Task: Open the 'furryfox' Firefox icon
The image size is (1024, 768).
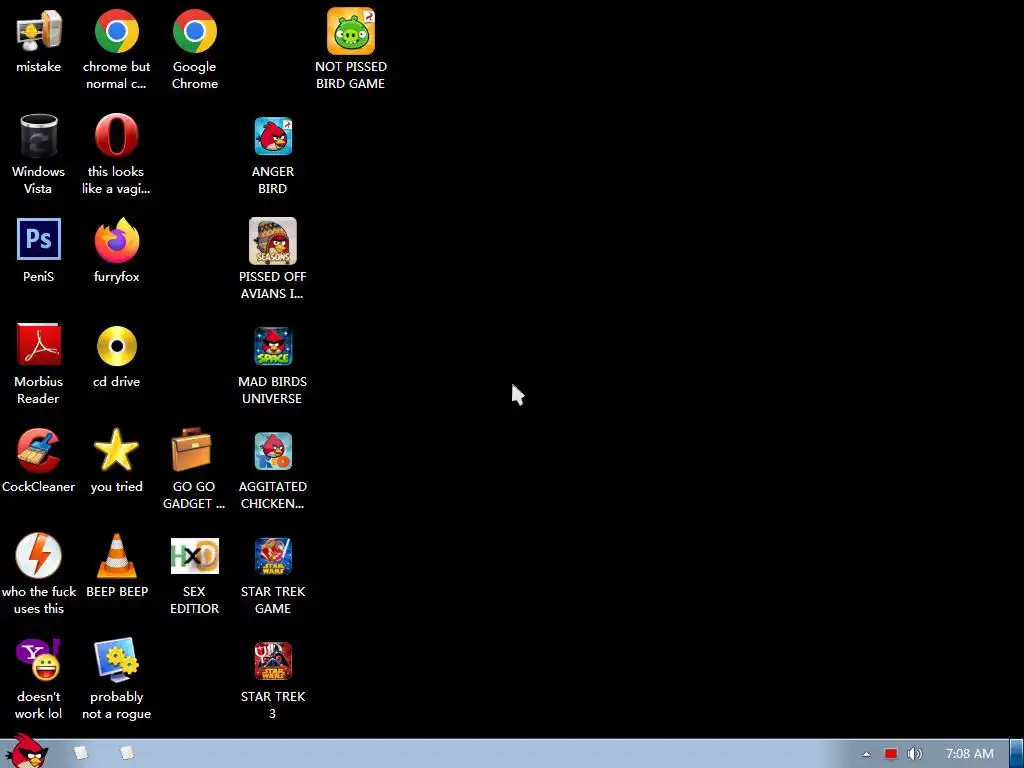Action: click(116, 240)
